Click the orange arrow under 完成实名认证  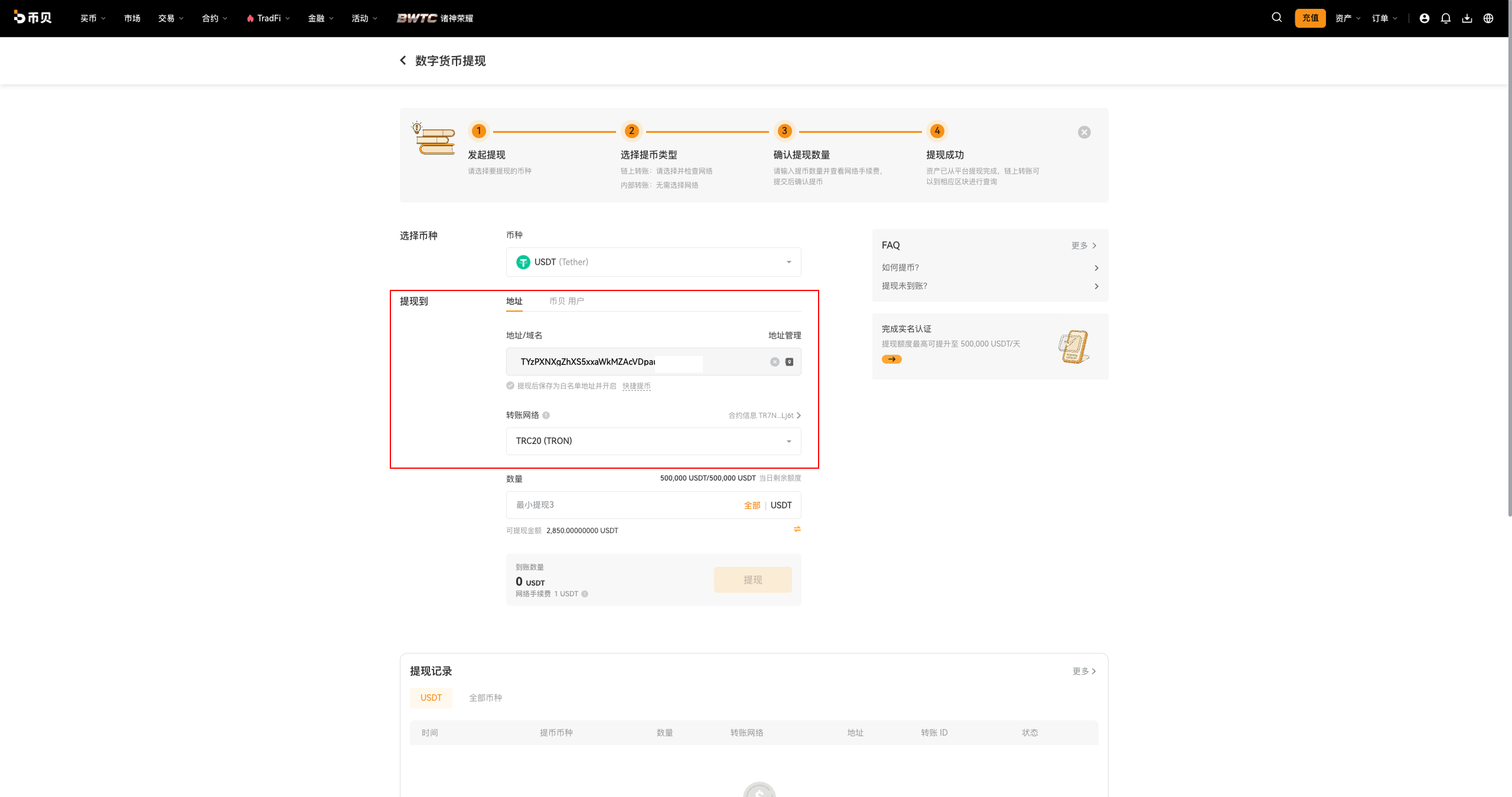point(891,359)
